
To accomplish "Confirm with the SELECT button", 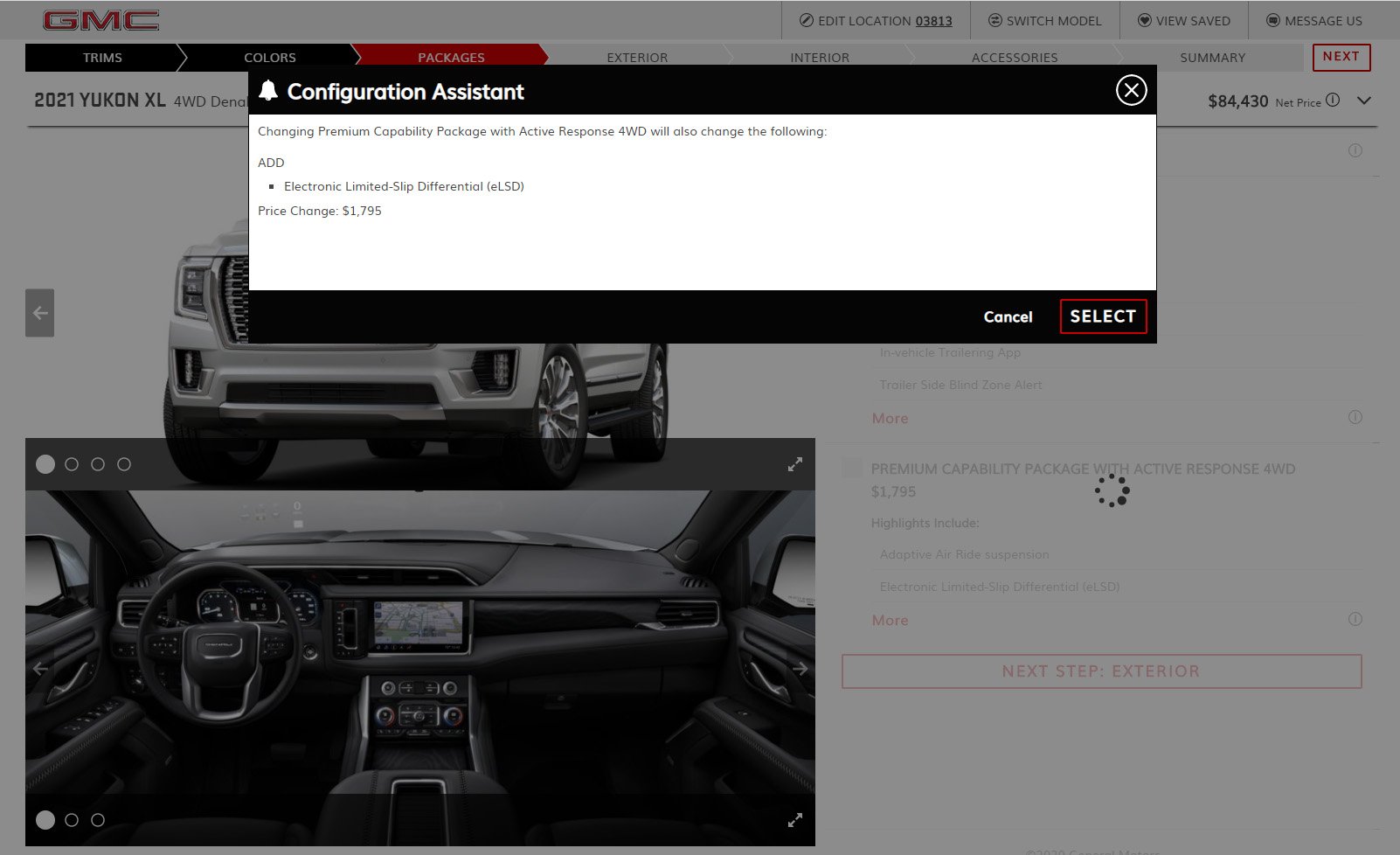I will 1103,316.
